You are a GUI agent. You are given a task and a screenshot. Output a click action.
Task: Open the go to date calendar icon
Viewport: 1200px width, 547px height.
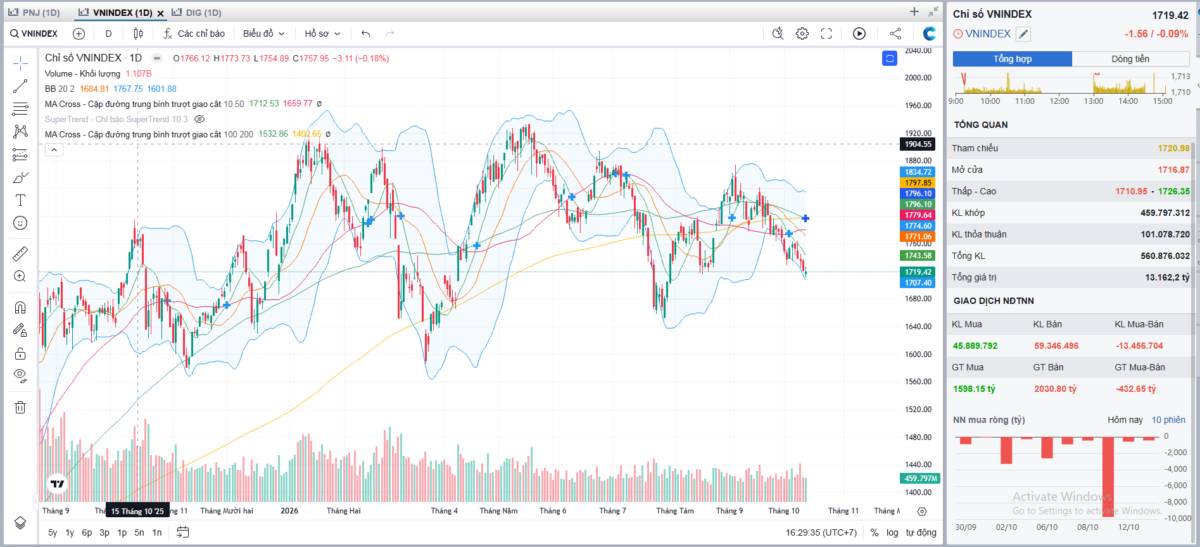point(182,532)
